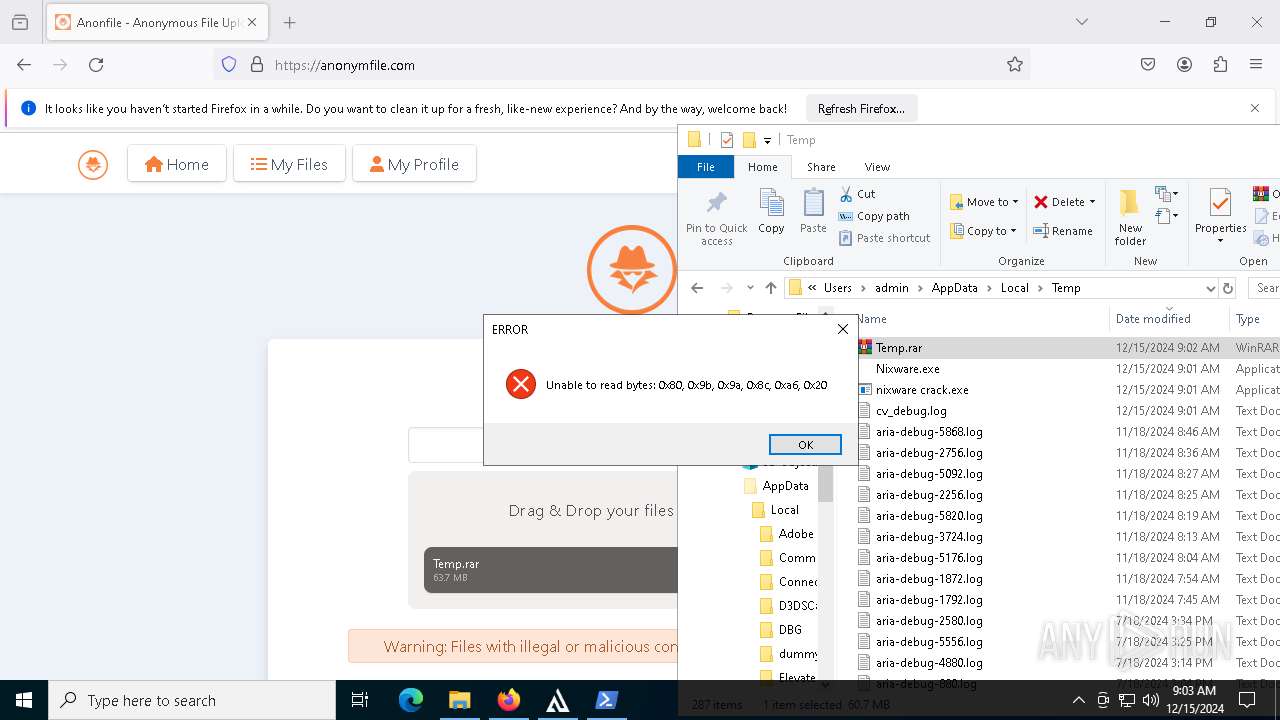Screen dimensions: 1280x720
Task: Open File Explorer from taskbar
Action: 459,700
